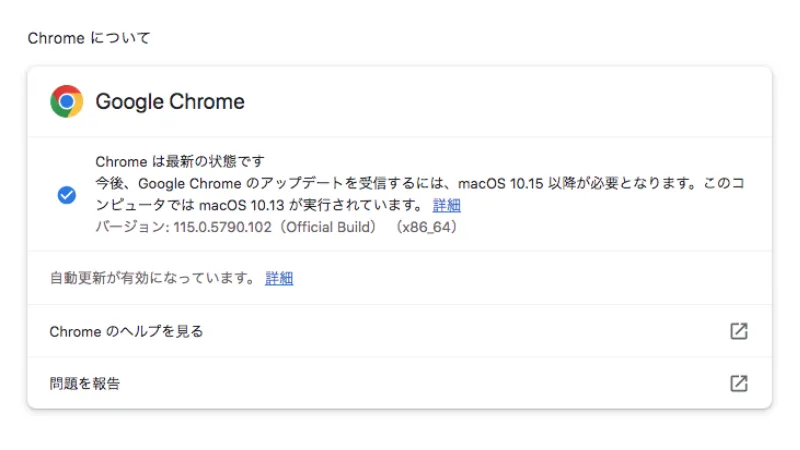Viewport: 800px width, 450px height.
Task: Click the Official Build label
Action: (329, 227)
